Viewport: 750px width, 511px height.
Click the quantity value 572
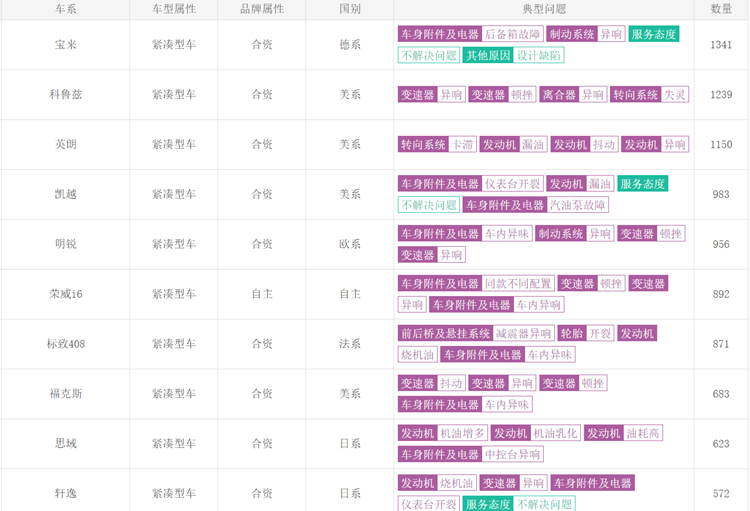pos(721,493)
